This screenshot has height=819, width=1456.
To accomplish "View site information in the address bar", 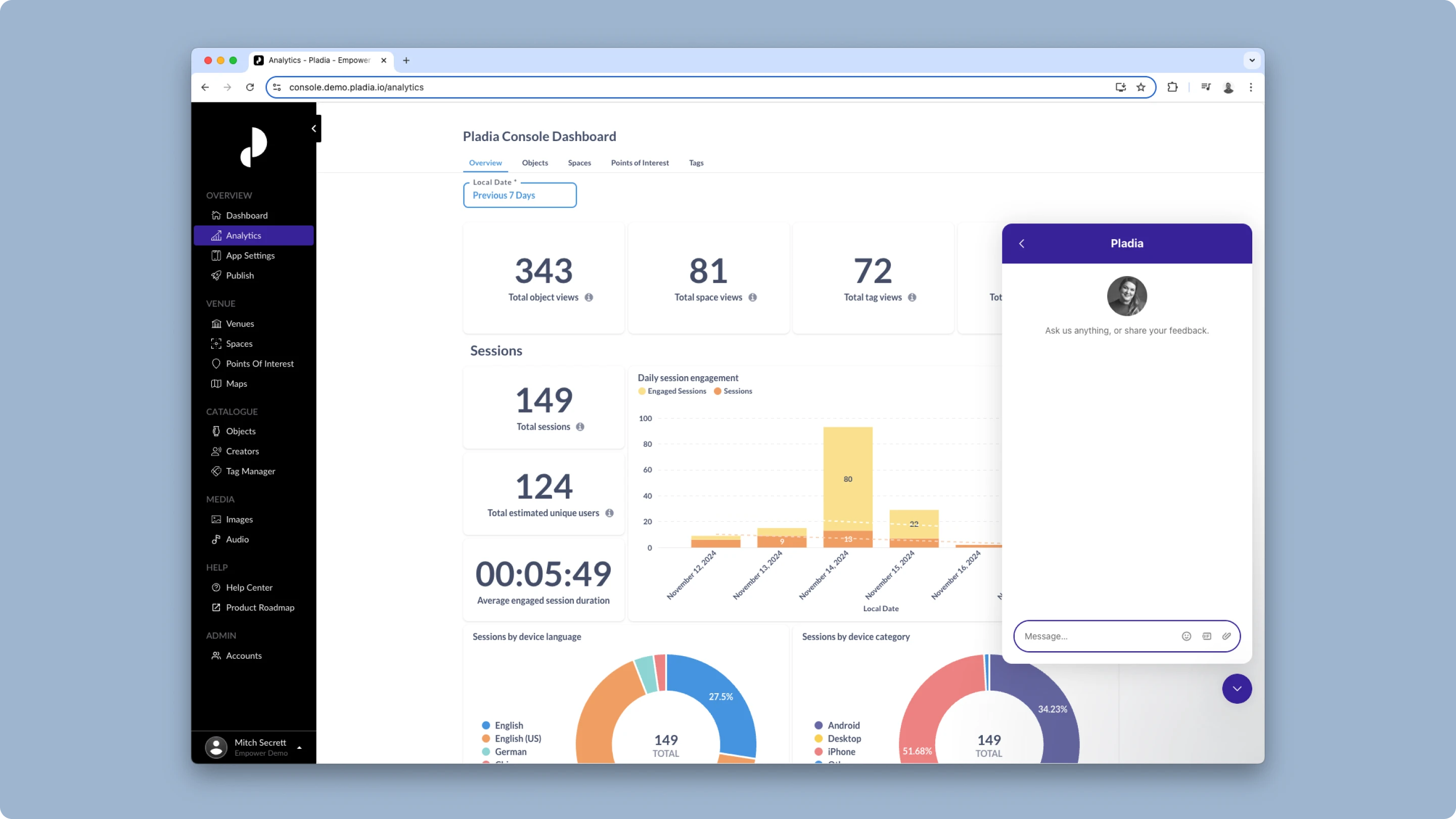I will click(x=277, y=87).
